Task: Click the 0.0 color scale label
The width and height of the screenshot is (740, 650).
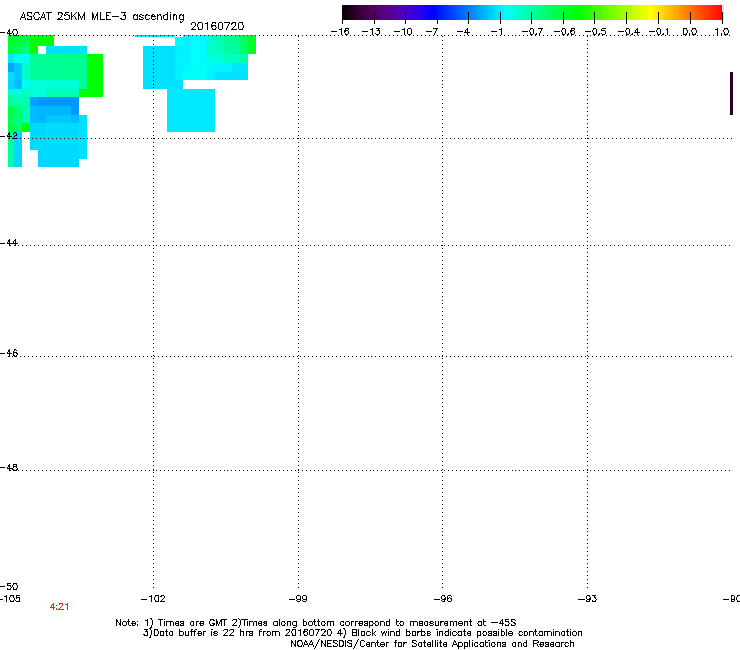Action: click(x=690, y=32)
